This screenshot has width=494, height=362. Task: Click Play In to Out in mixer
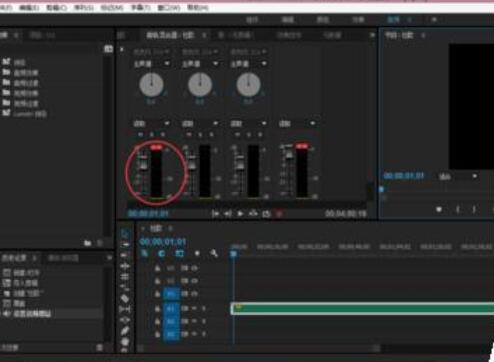[x=253, y=213]
